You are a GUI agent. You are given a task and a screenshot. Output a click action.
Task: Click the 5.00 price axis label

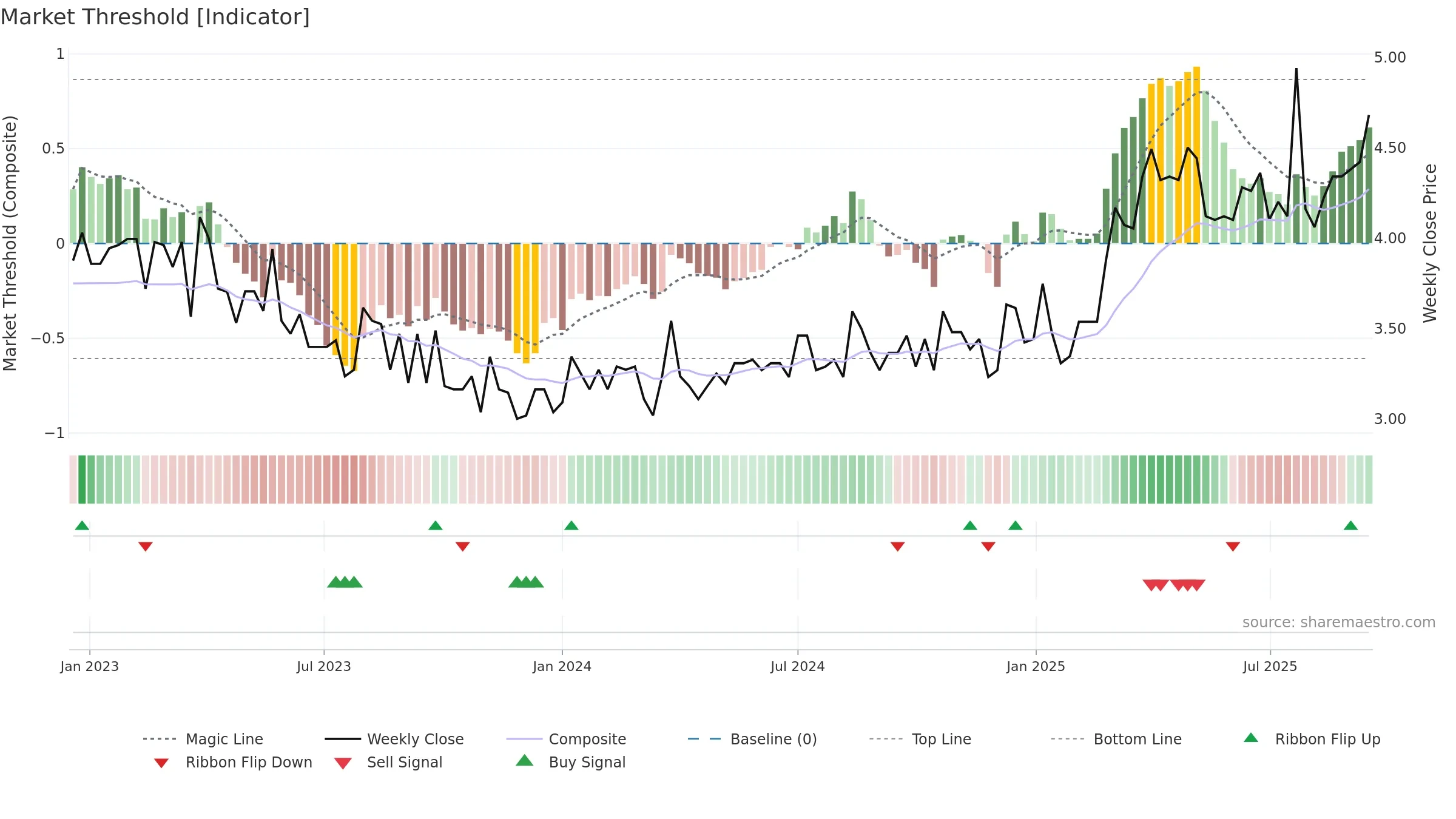pos(1390,58)
